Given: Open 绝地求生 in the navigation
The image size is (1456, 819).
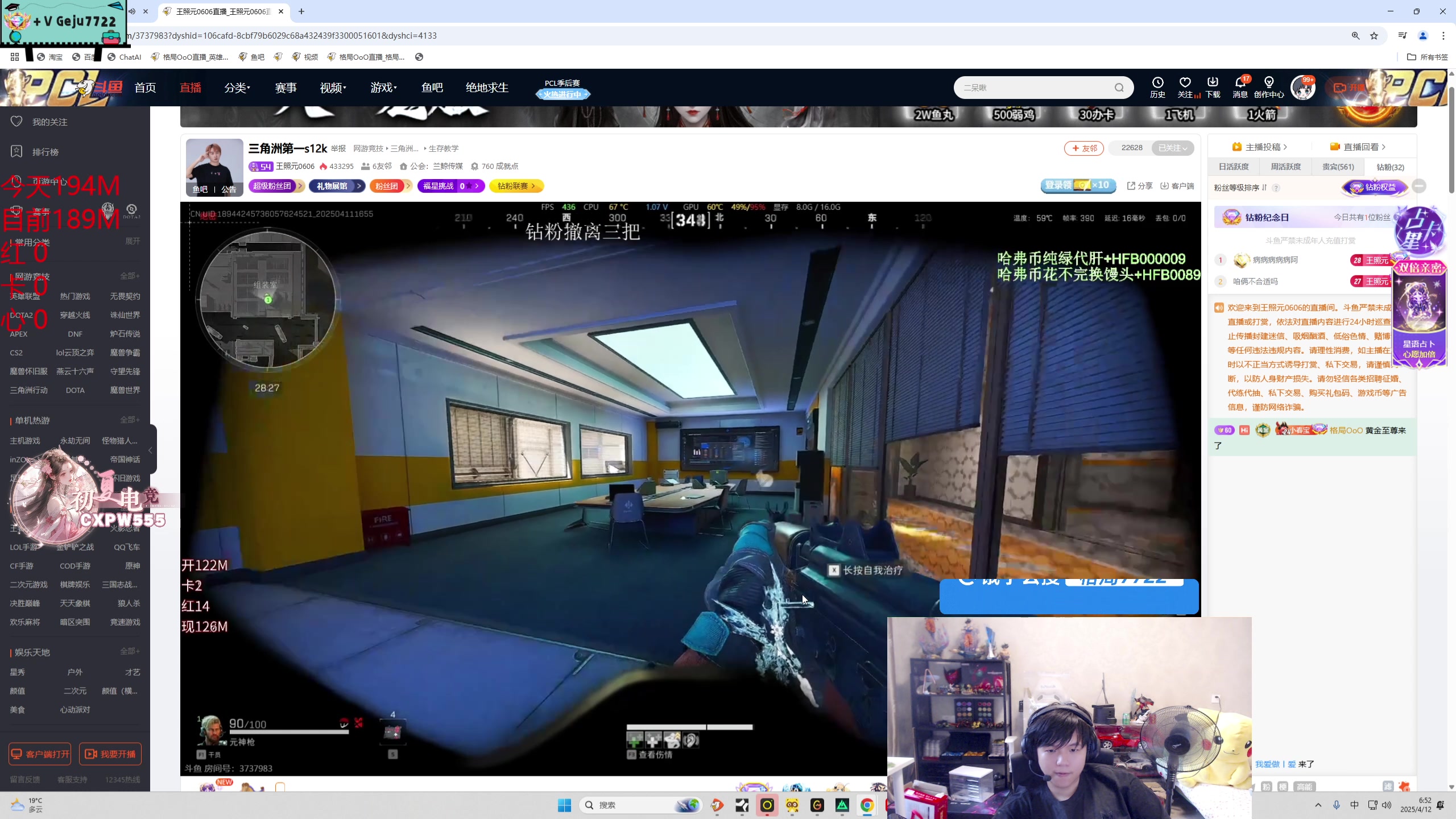Looking at the screenshot, I should [487, 88].
